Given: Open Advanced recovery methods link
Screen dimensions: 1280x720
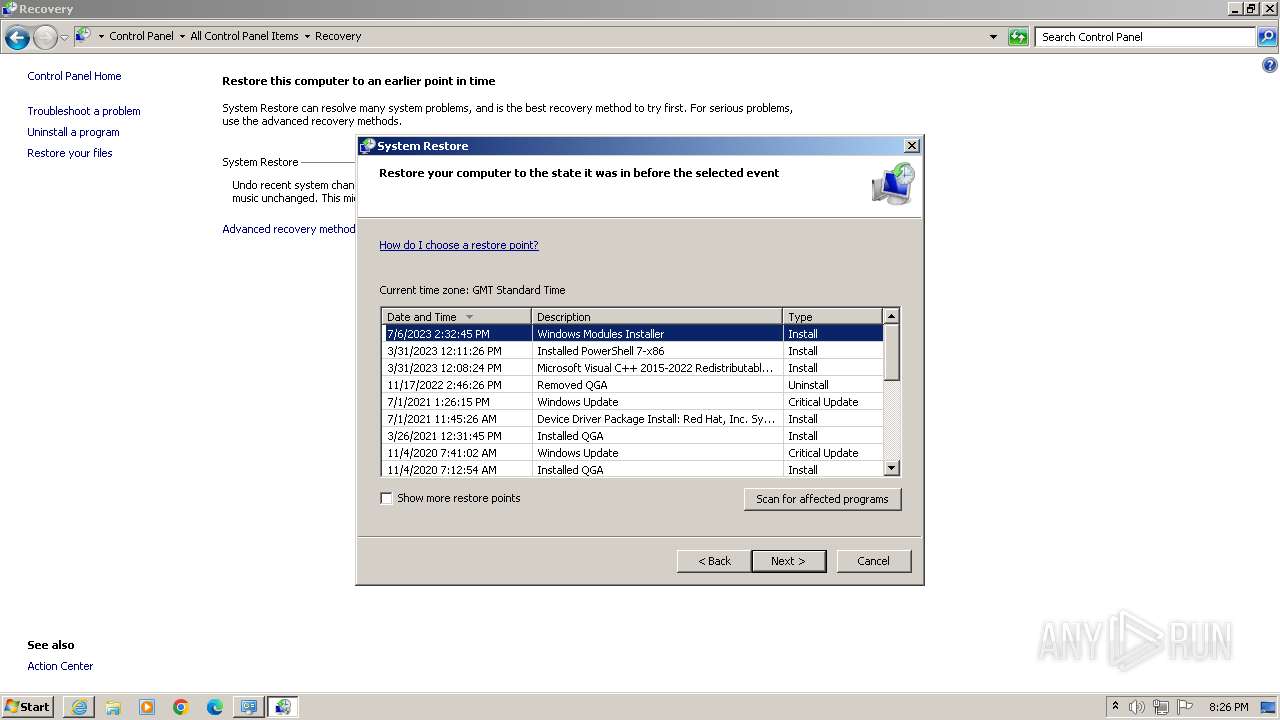Looking at the screenshot, I should pos(289,229).
